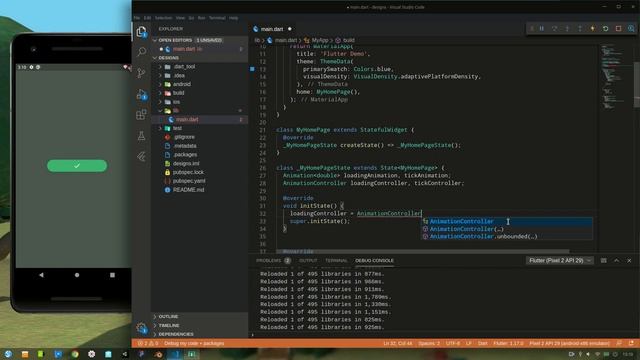This screenshot has height=360, width=640.
Task: Tap the Android emulator recents button
Action: 112,275
